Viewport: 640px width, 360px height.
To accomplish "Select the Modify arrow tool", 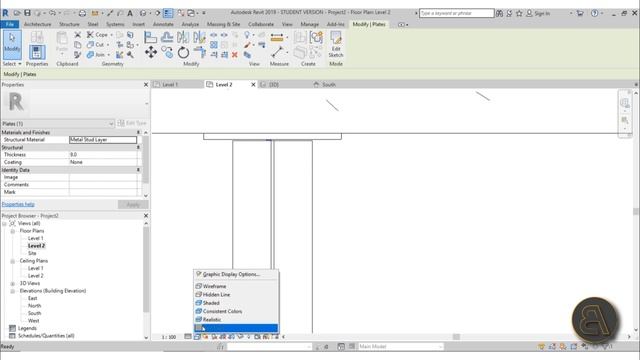I will 12,44.
